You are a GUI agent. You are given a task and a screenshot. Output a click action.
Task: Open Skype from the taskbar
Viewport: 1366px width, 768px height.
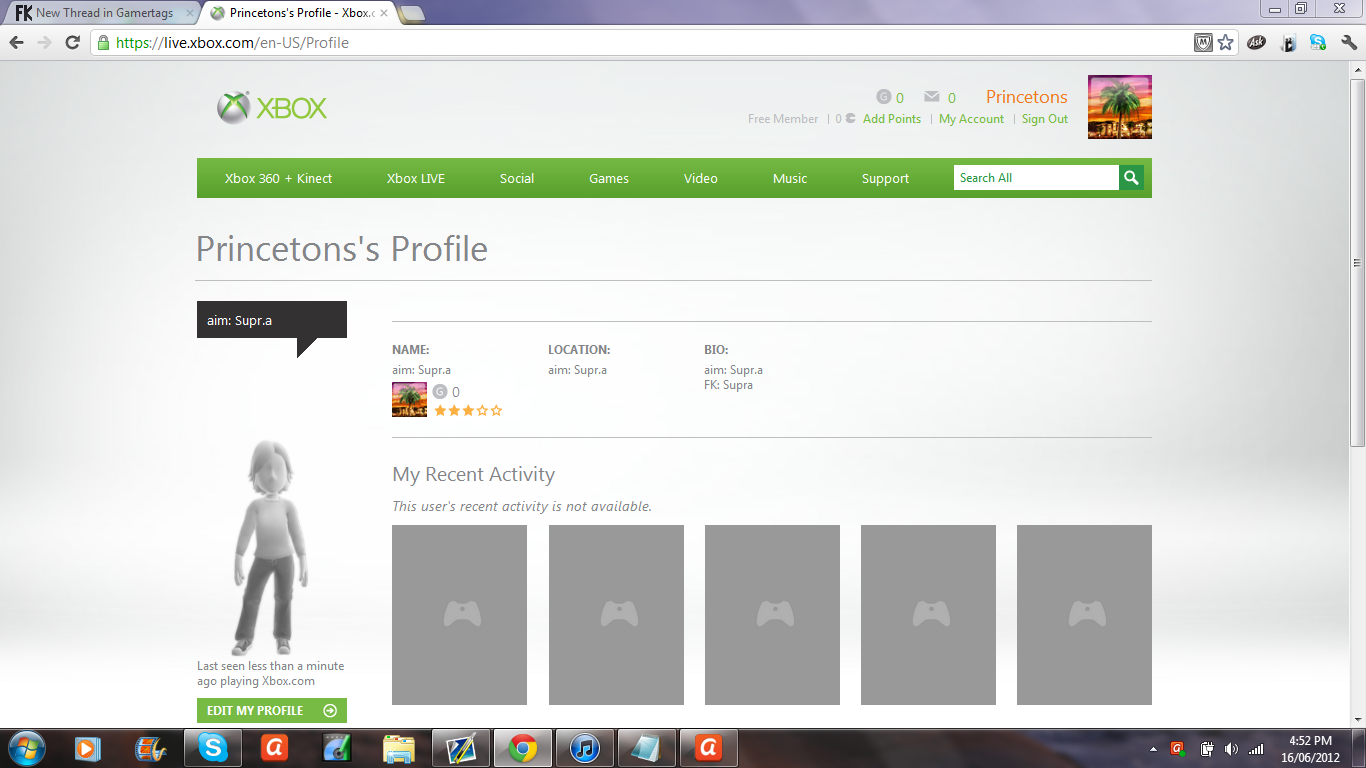pyautogui.click(x=213, y=748)
